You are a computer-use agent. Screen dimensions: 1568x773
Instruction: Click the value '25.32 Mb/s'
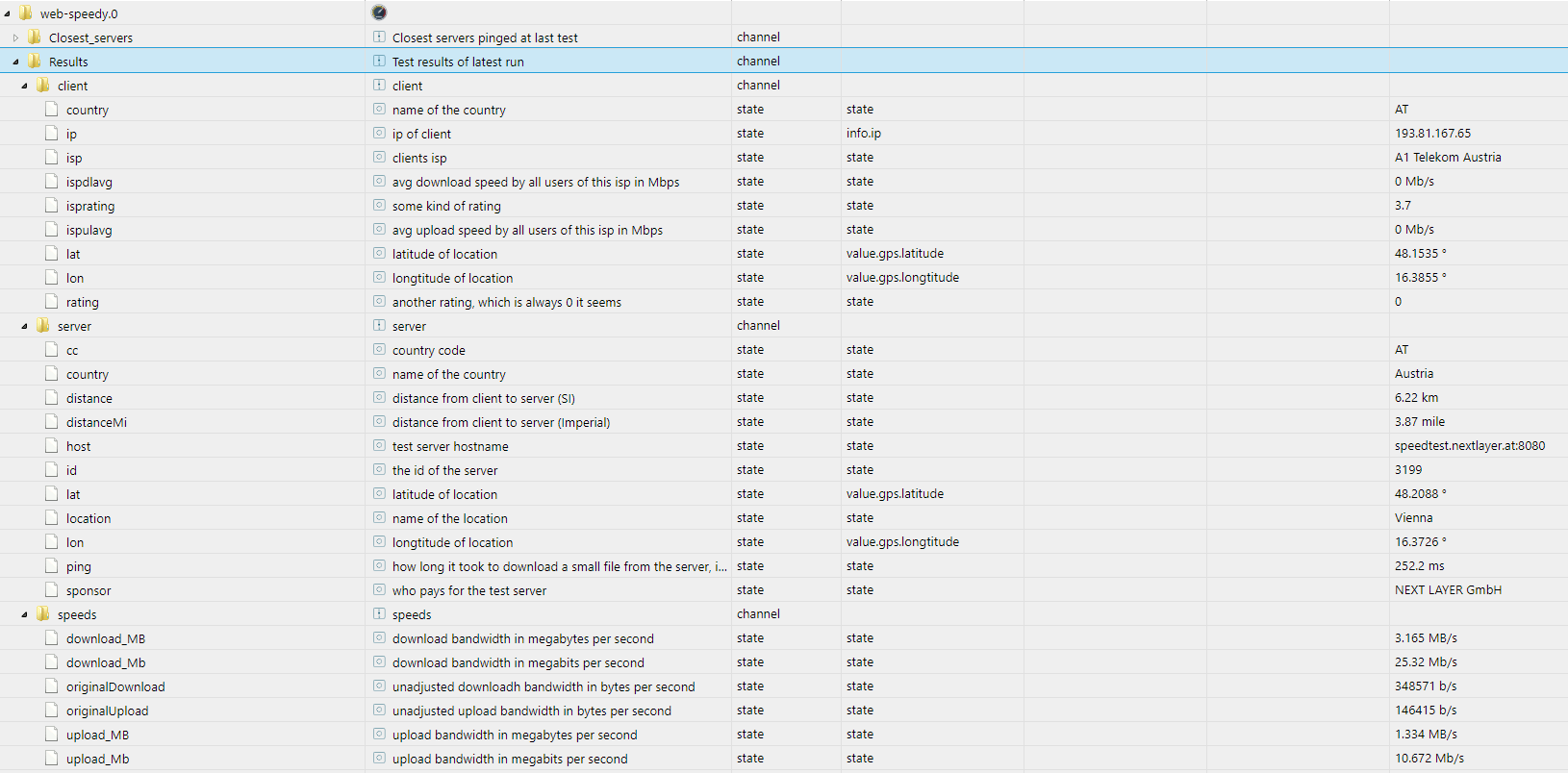1426,662
